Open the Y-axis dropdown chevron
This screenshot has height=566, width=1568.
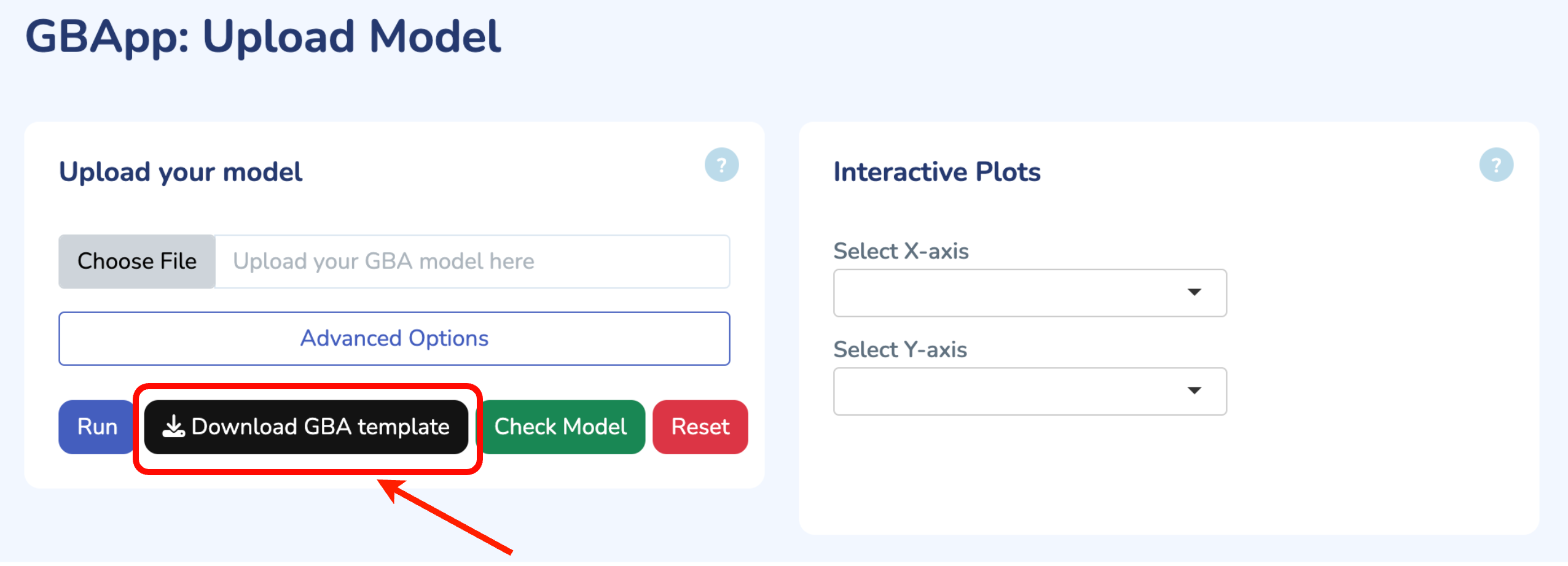[x=1194, y=391]
